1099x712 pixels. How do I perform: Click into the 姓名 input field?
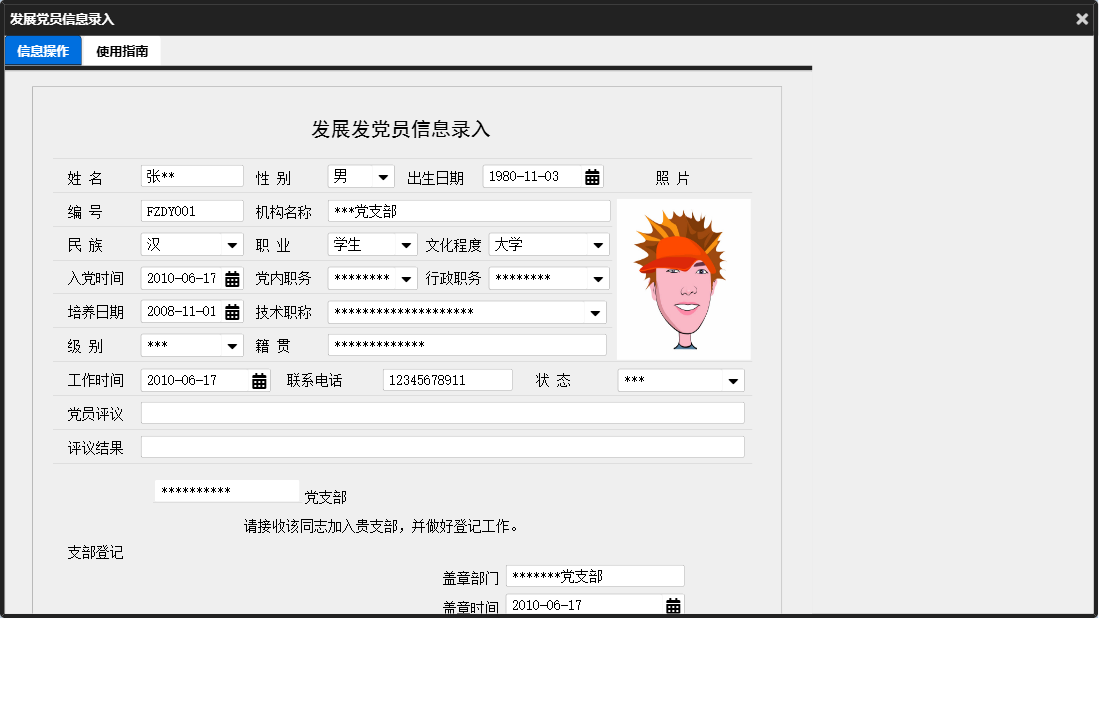click(192, 175)
